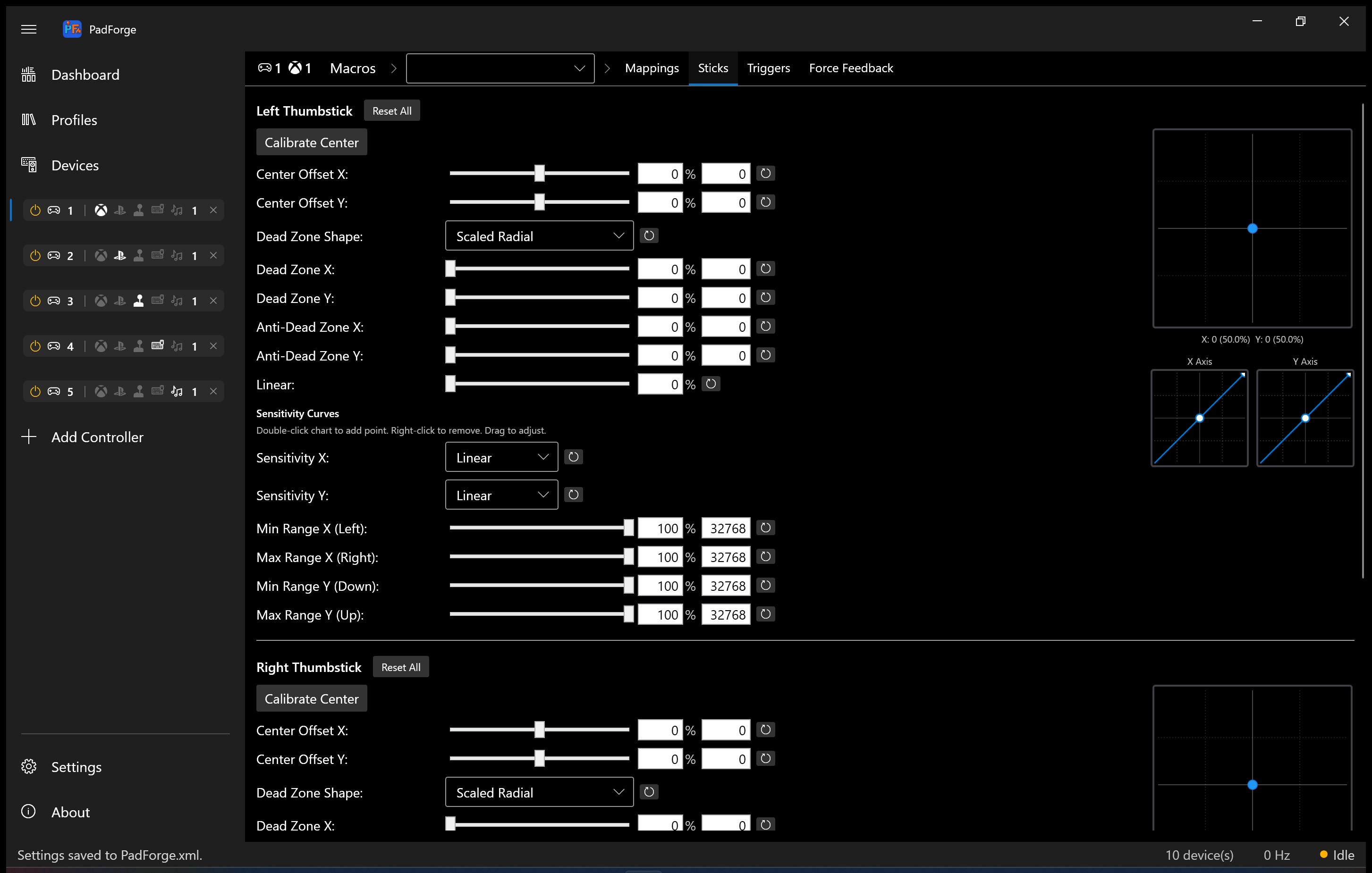The width and height of the screenshot is (1372, 873).
Task: Open the Sensitivity X curve dropdown
Action: [501, 457]
